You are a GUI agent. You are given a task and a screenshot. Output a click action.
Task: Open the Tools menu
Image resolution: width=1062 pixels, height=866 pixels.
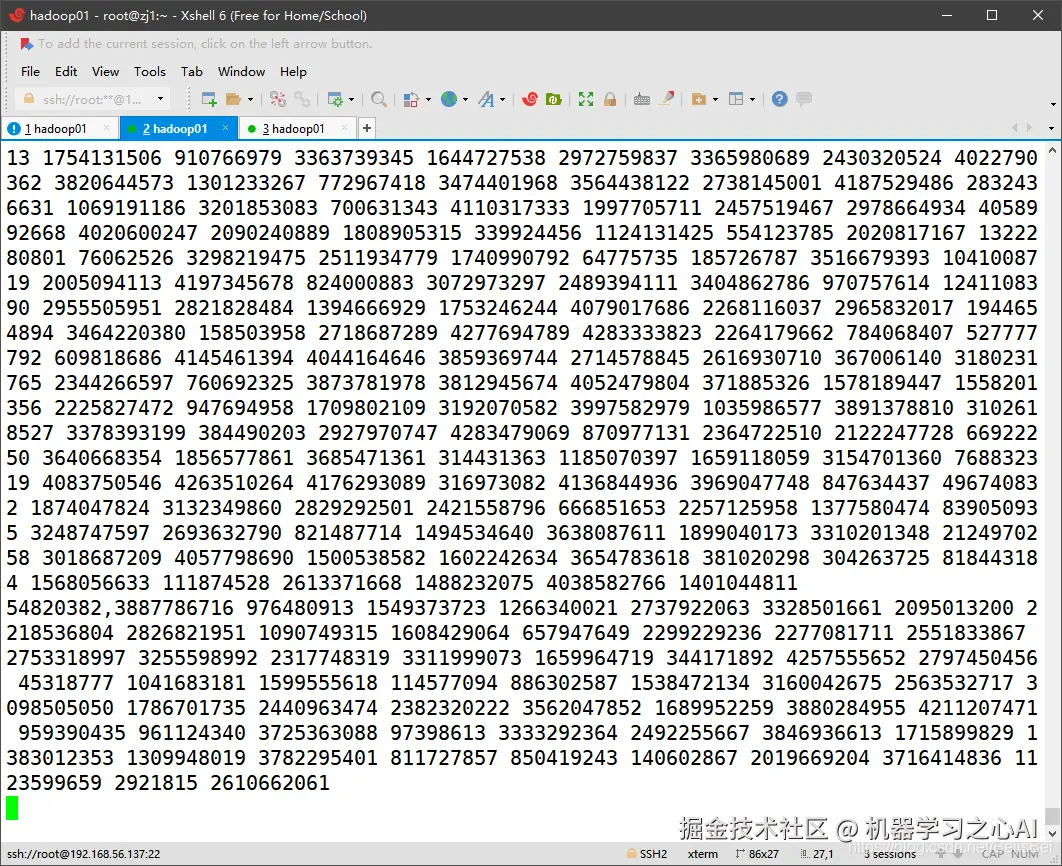coord(150,72)
